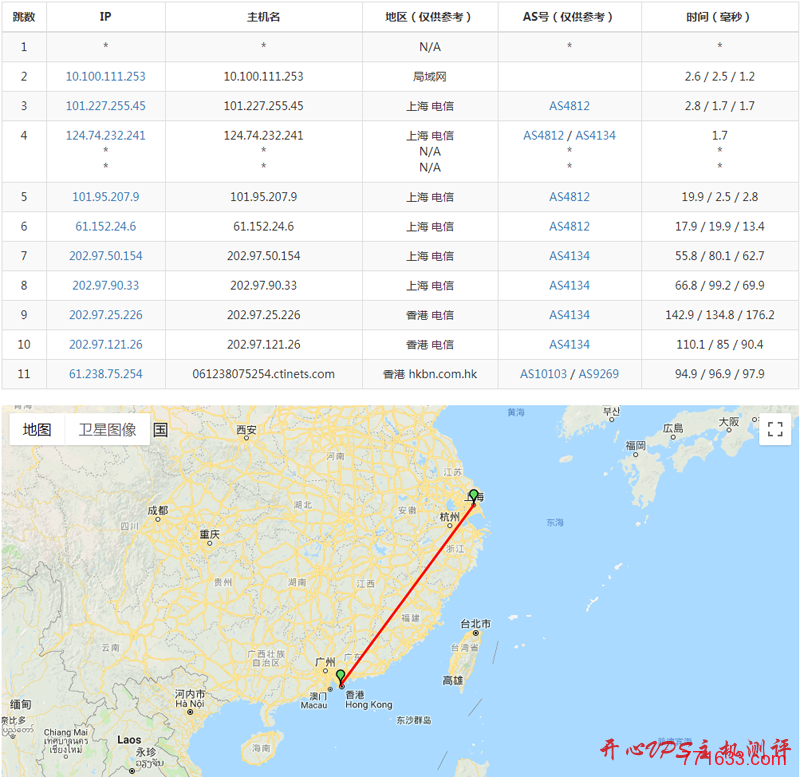Viewport: 800px width, 777px height.
Task: Open AS4812 link in hop 4 row
Action: 543,136
